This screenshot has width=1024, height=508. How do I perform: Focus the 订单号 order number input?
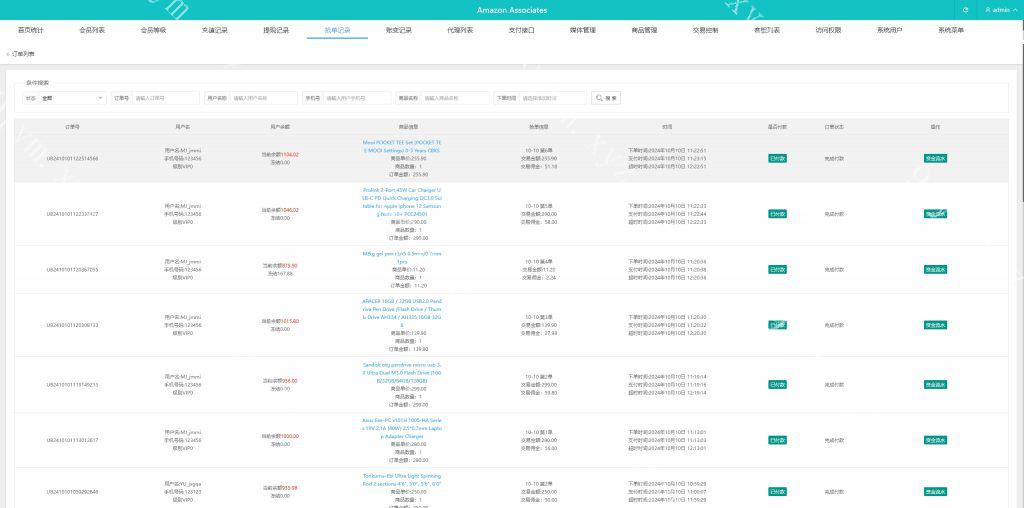click(166, 98)
